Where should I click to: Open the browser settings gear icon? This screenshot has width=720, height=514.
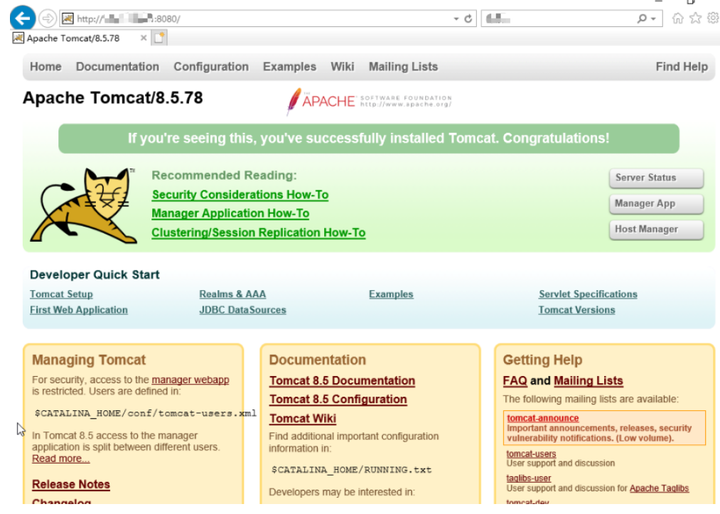713,18
